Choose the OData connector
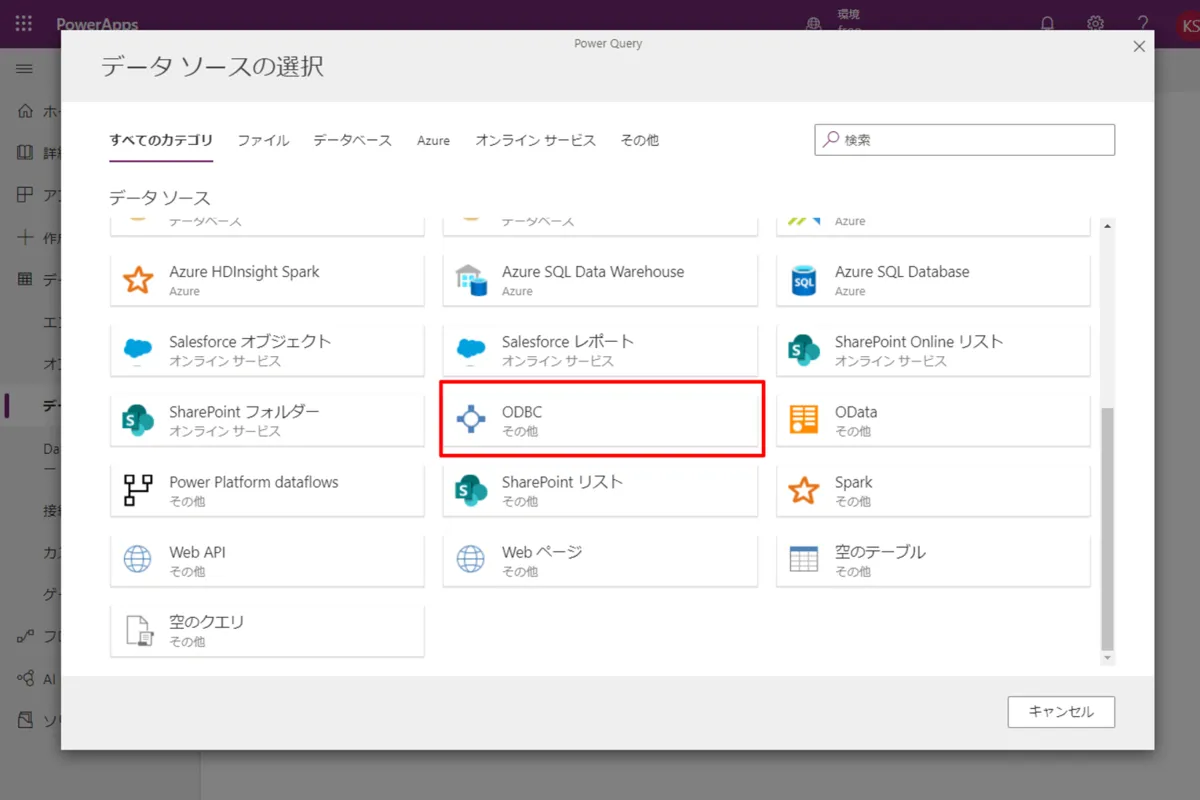Viewport: 1200px width, 800px height. [930, 419]
